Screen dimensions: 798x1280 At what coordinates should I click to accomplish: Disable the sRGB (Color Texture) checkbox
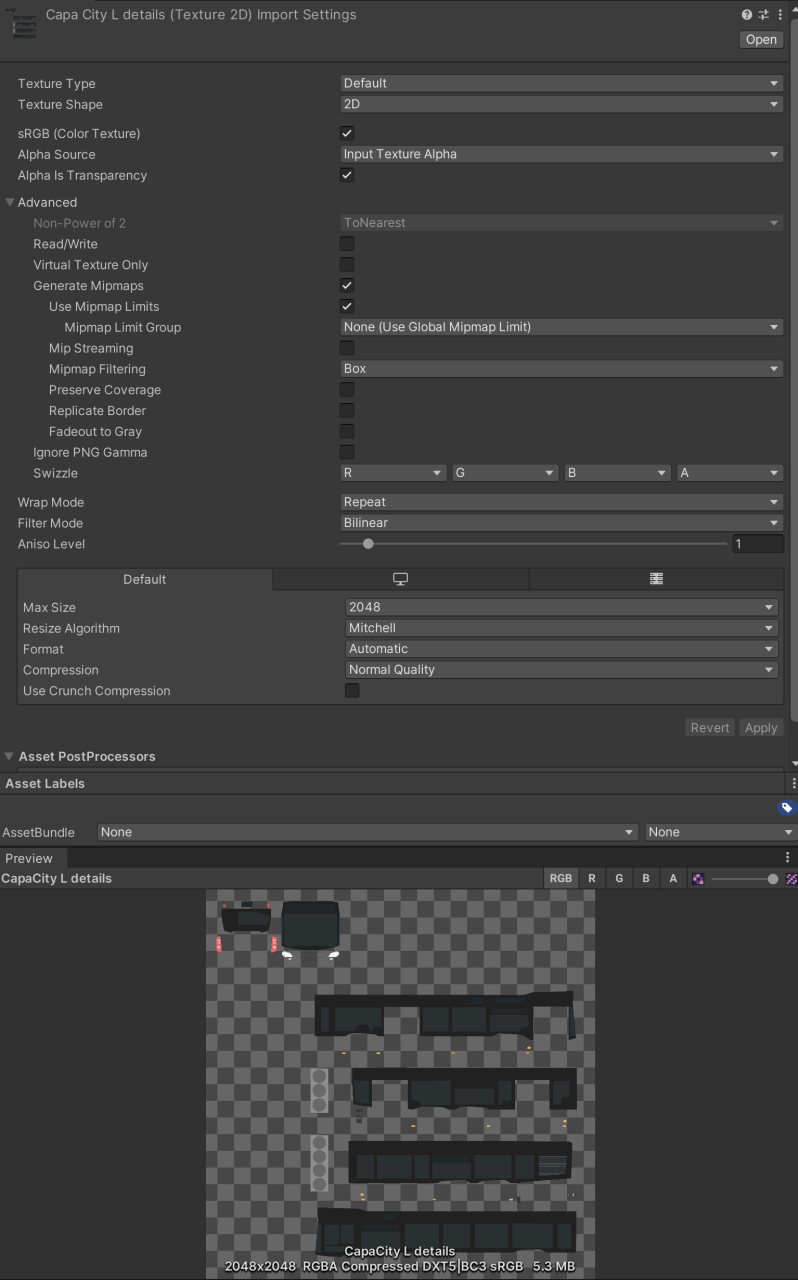pyautogui.click(x=347, y=133)
